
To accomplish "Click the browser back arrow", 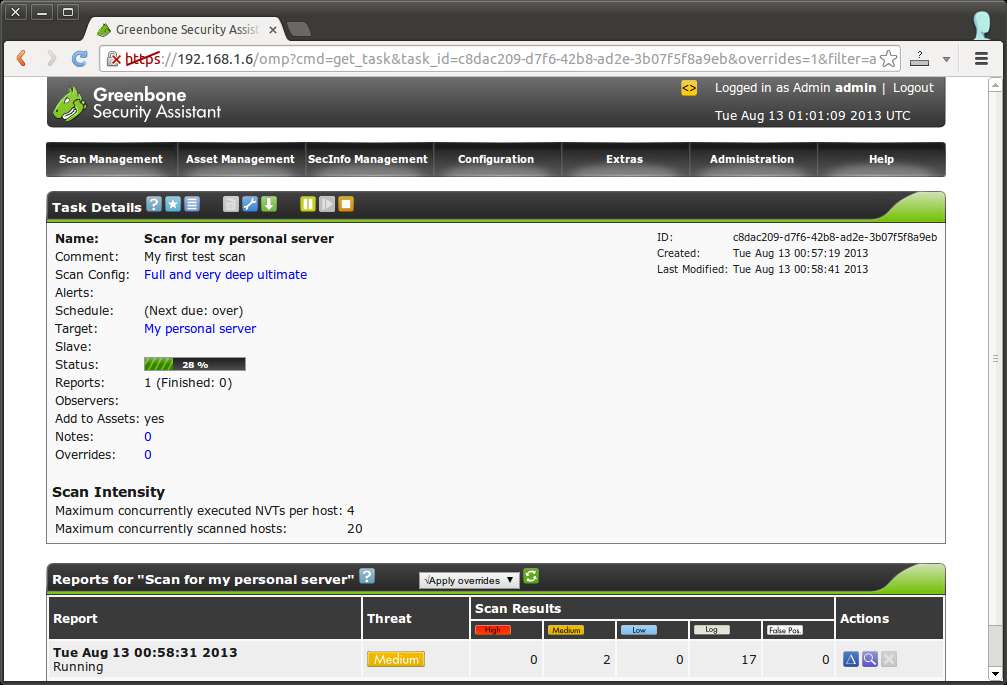I will point(21,58).
